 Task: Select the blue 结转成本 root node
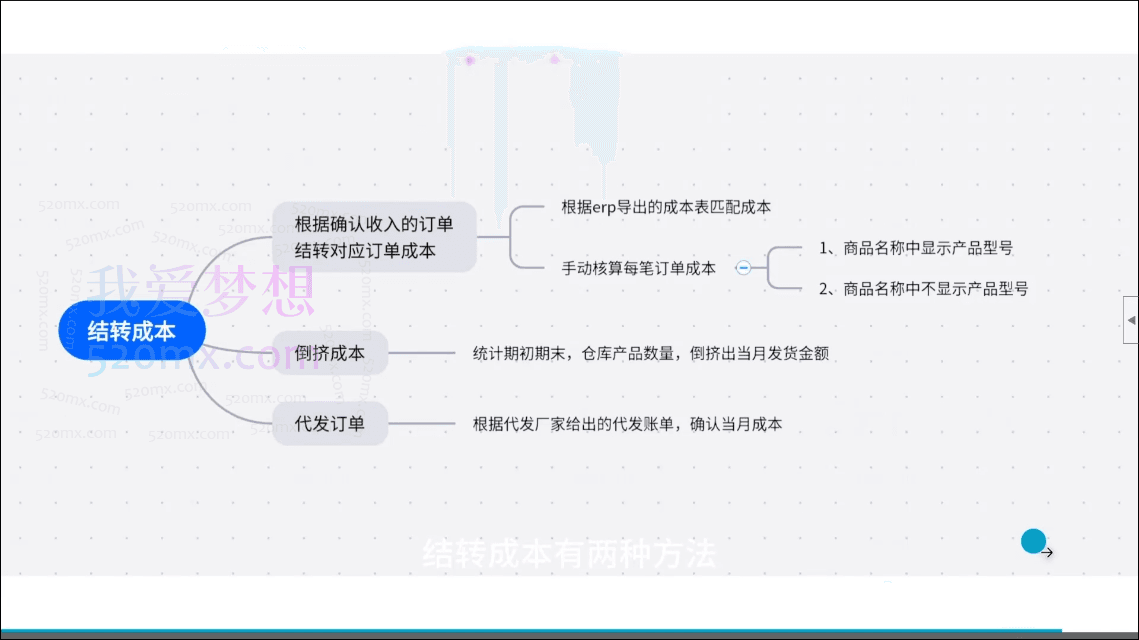[x=133, y=329]
